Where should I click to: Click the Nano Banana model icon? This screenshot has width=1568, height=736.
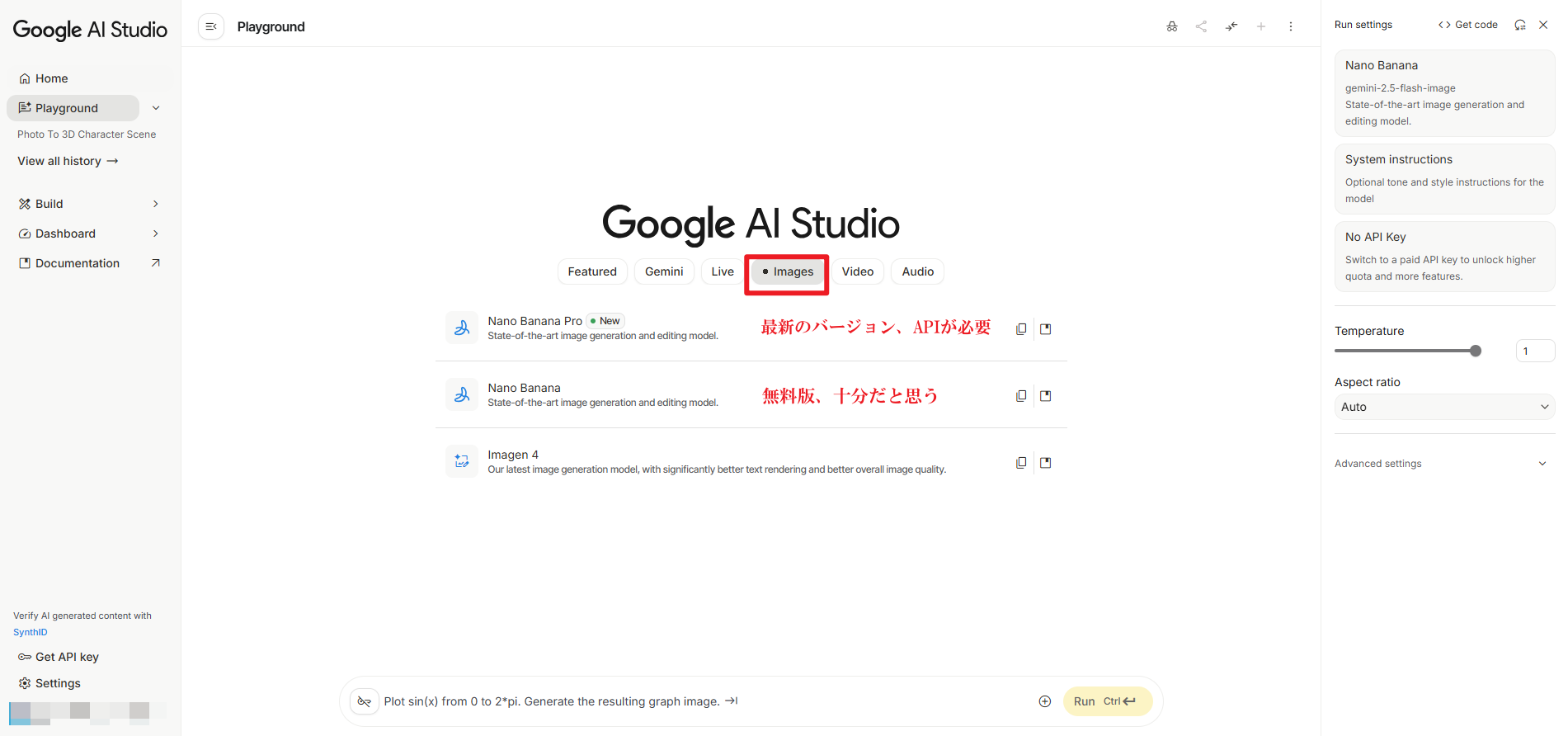(462, 394)
